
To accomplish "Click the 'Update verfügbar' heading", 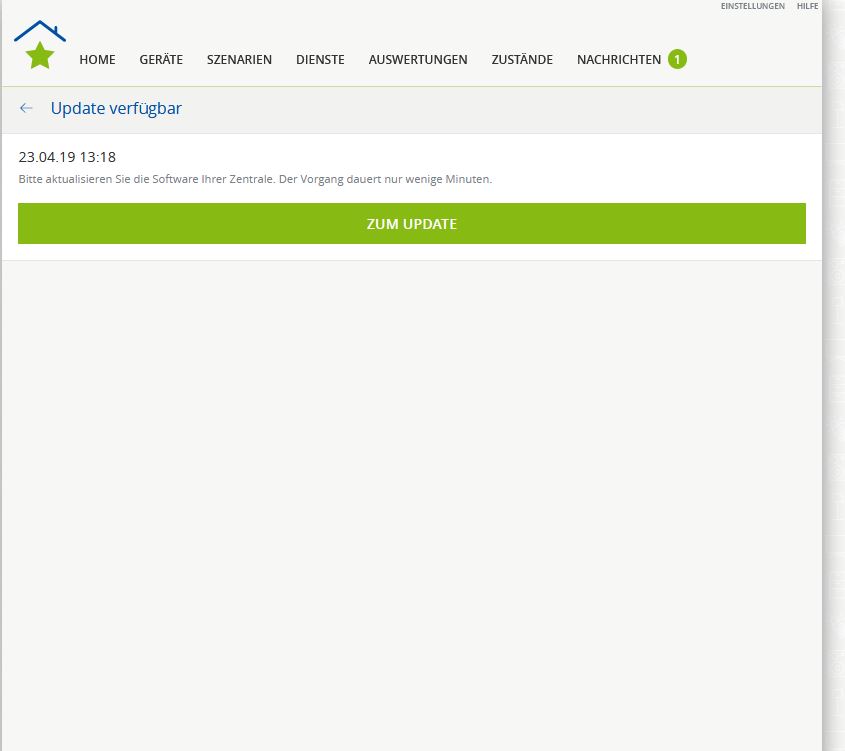I will click(x=116, y=108).
